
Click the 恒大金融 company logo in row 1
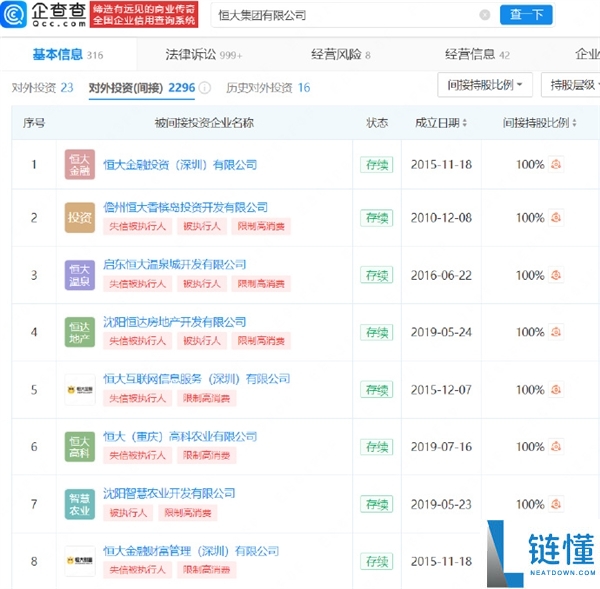[x=80, y=165]
